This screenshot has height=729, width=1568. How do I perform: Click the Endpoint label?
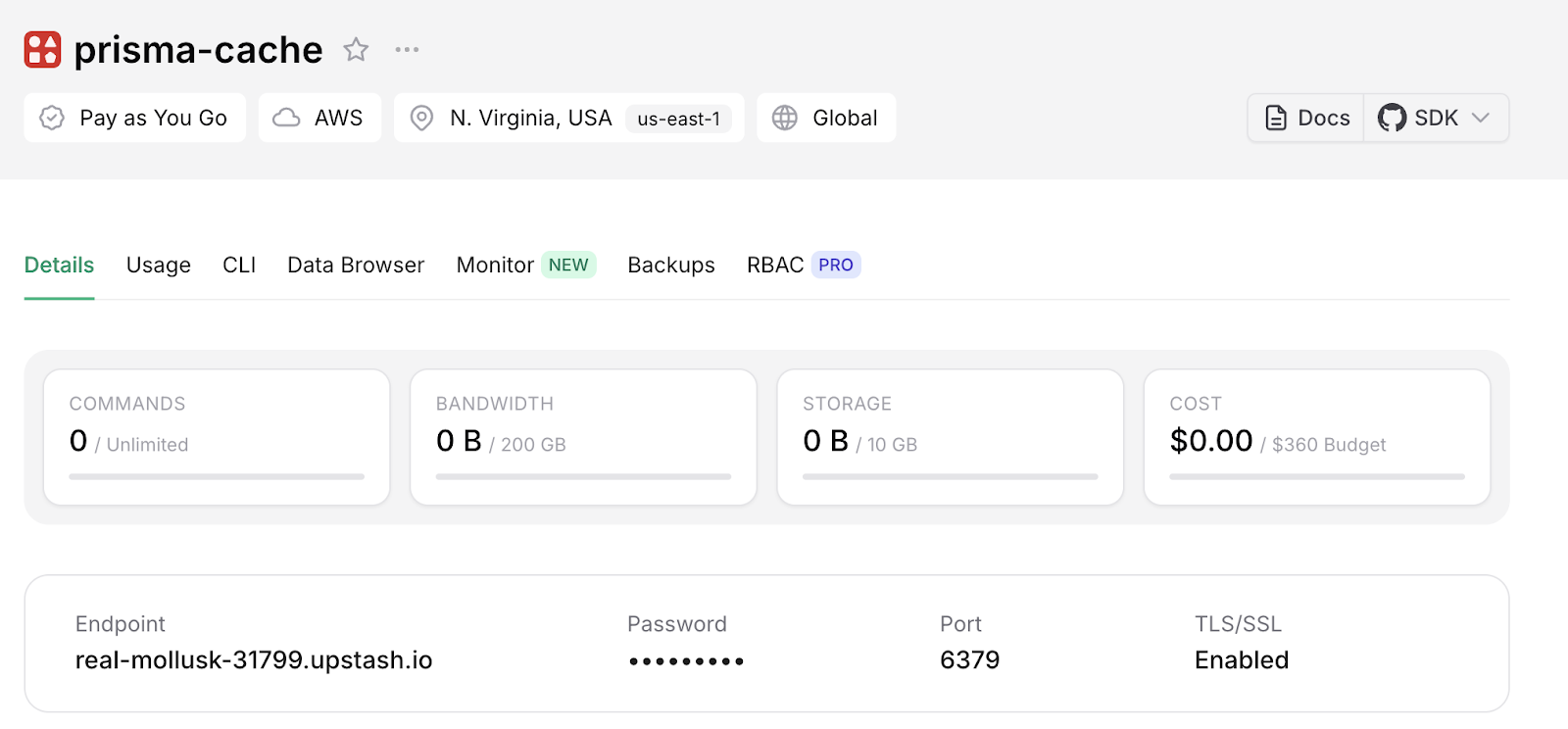(121, 624)
